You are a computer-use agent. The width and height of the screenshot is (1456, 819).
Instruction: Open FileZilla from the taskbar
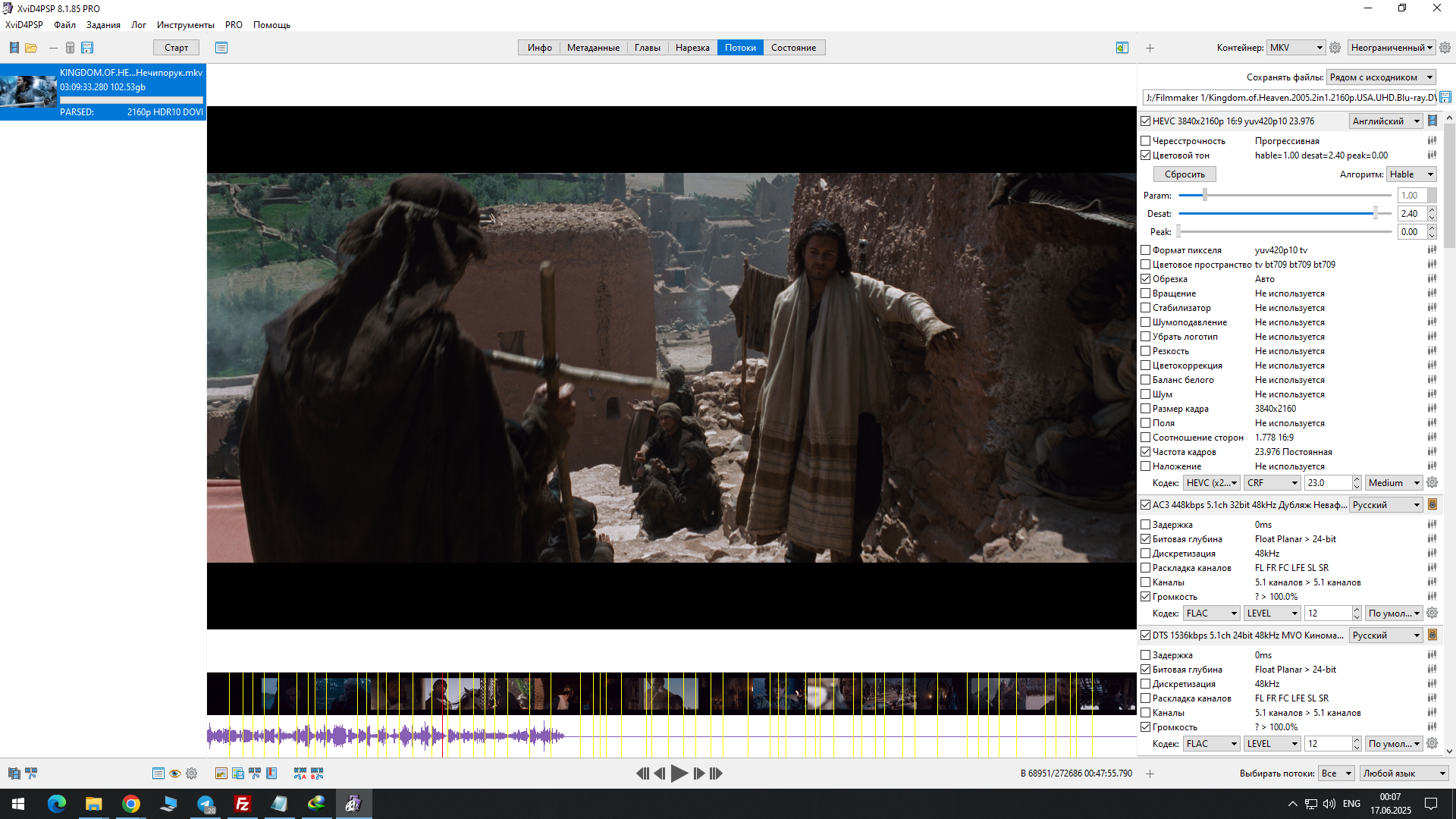[243, 804]
